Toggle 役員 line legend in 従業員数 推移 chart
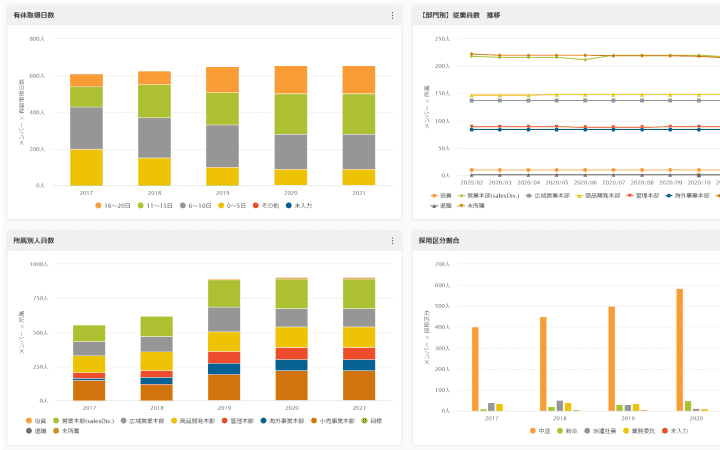 441,196
